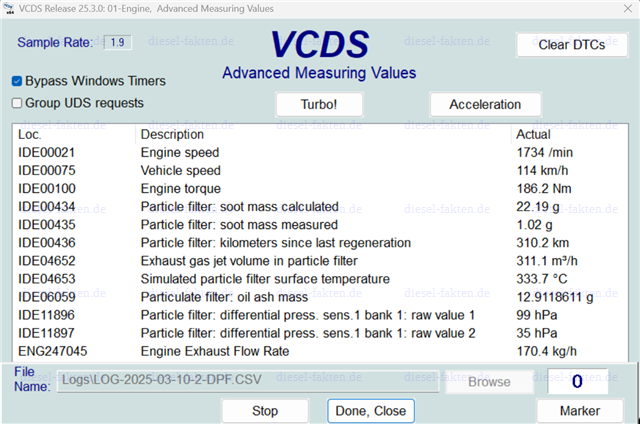Select row IDE00021 Engine speed
Image resolution: width=640 pixels, height=424 pixels.
320,153
